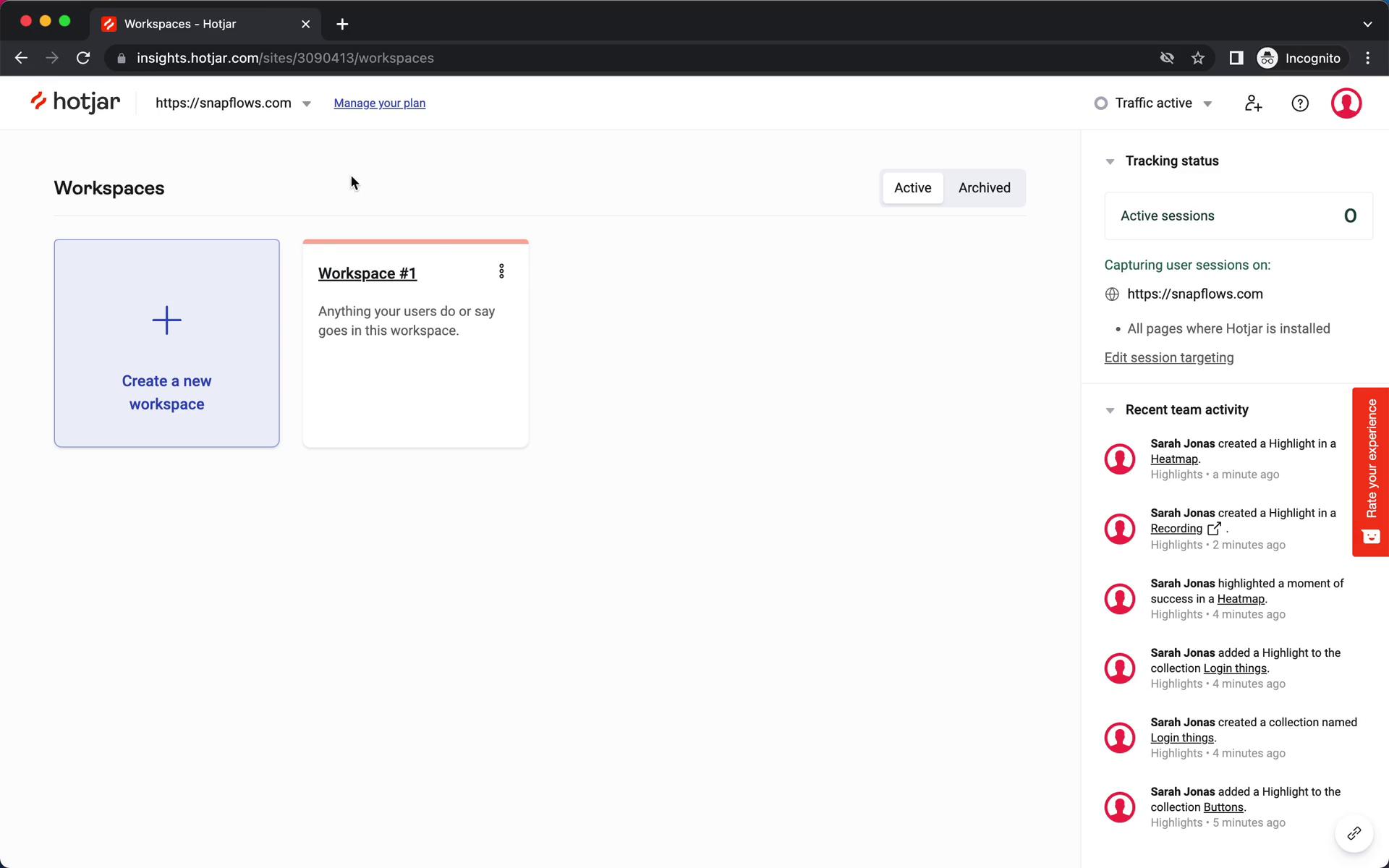The image size is (1389, 868).
Task: Click Sarah Jonas avatar for Heatmap highlight created a minute ago
Action: pos(1120,459)
